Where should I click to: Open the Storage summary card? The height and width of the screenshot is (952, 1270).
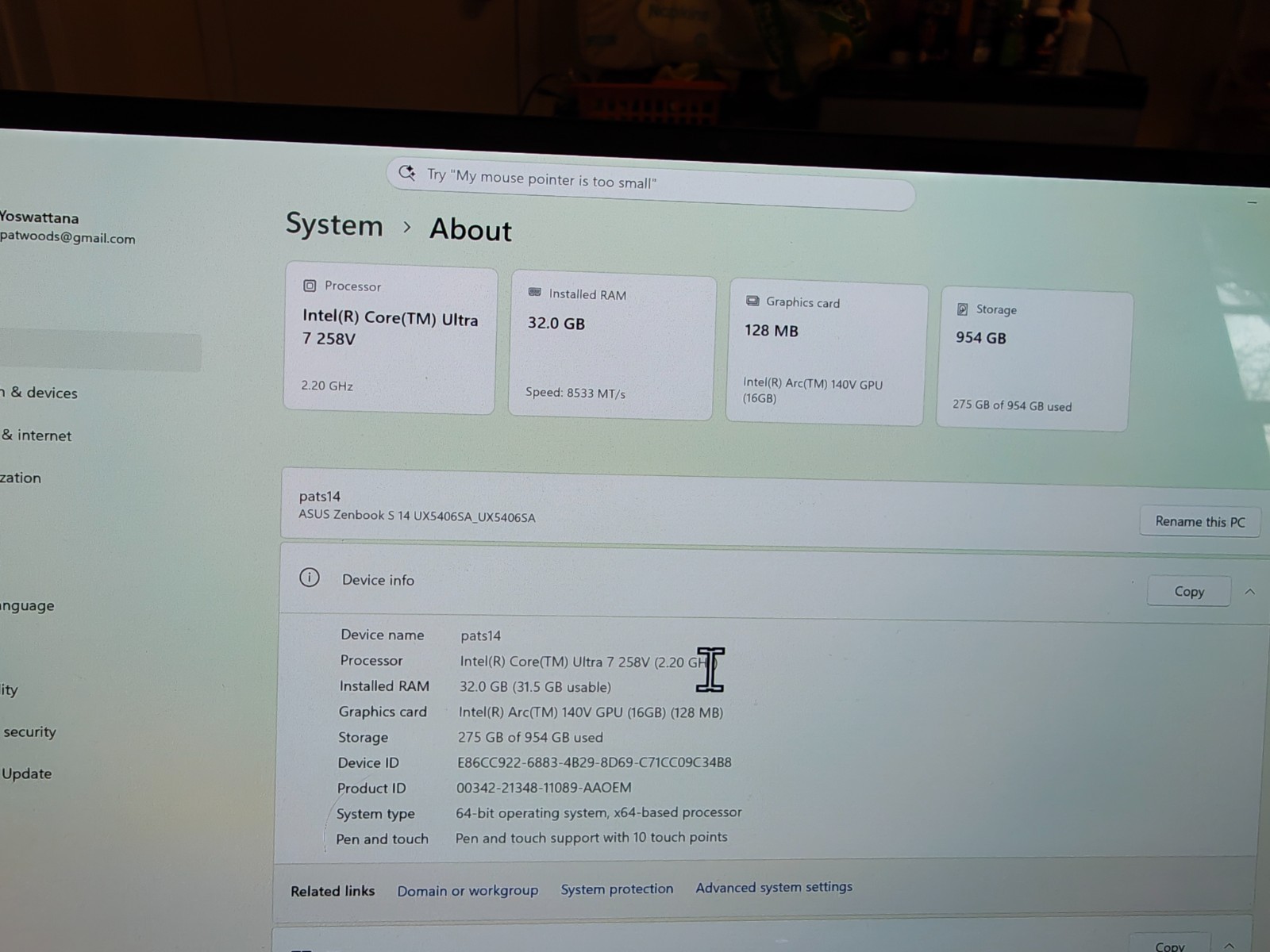[x=1033, y=360]
